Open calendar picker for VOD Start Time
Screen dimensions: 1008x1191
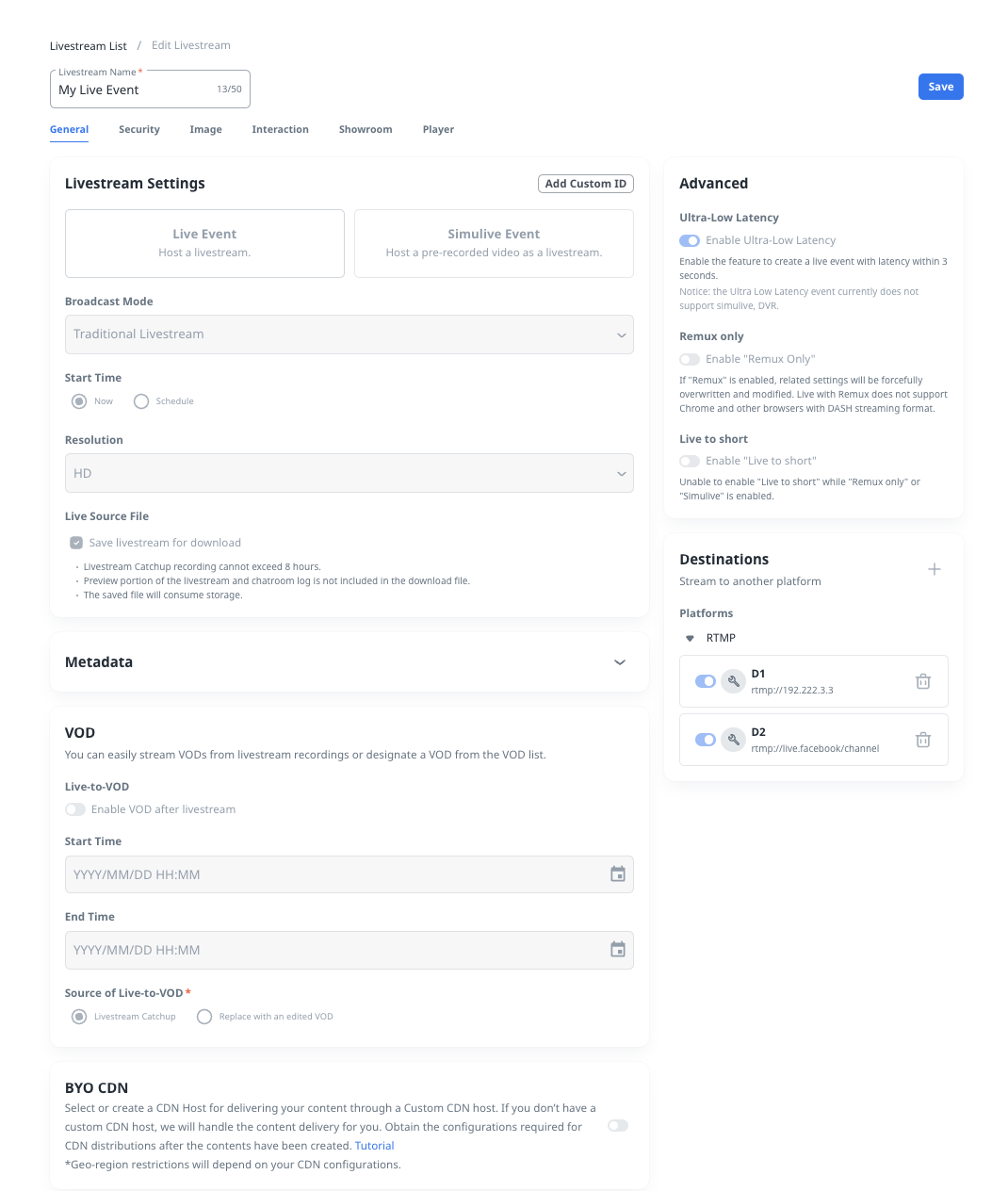[x=618, y=874]
